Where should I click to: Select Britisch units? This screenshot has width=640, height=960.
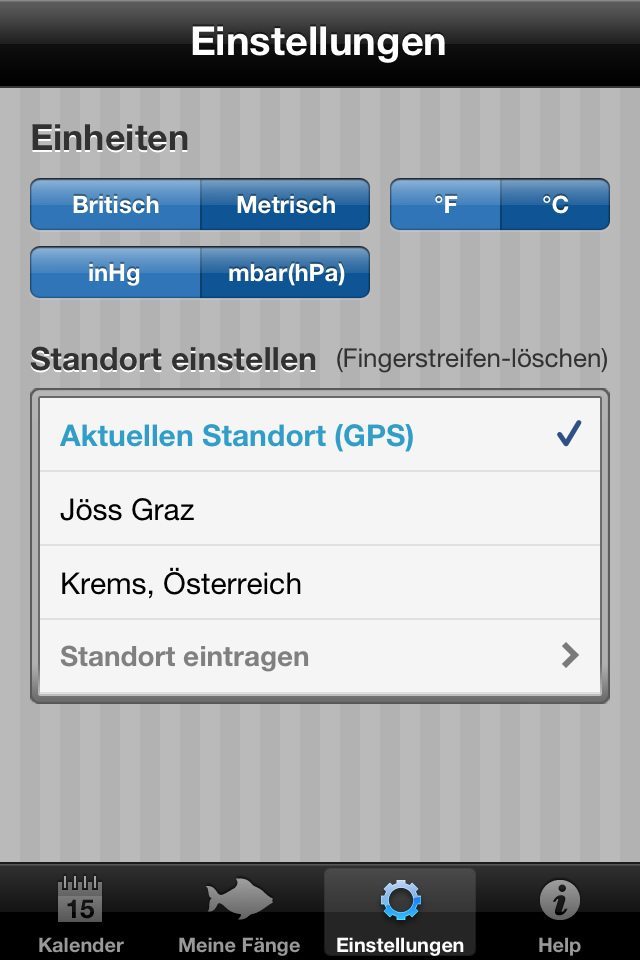point(116,205)
